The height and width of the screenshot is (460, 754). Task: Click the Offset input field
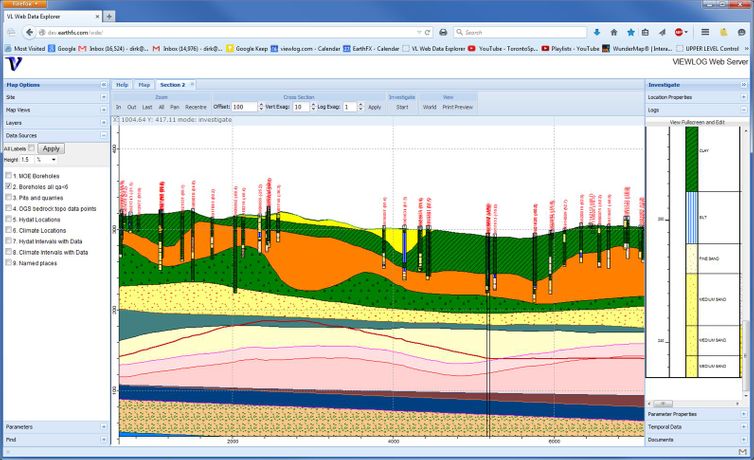(243, 106)
